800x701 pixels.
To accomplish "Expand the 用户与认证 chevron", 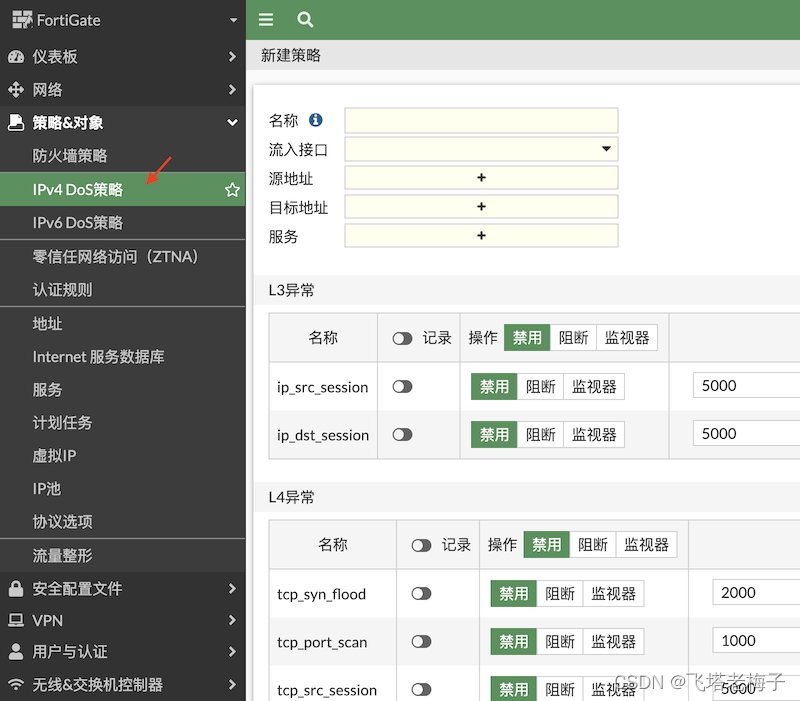I will point(232,652).
